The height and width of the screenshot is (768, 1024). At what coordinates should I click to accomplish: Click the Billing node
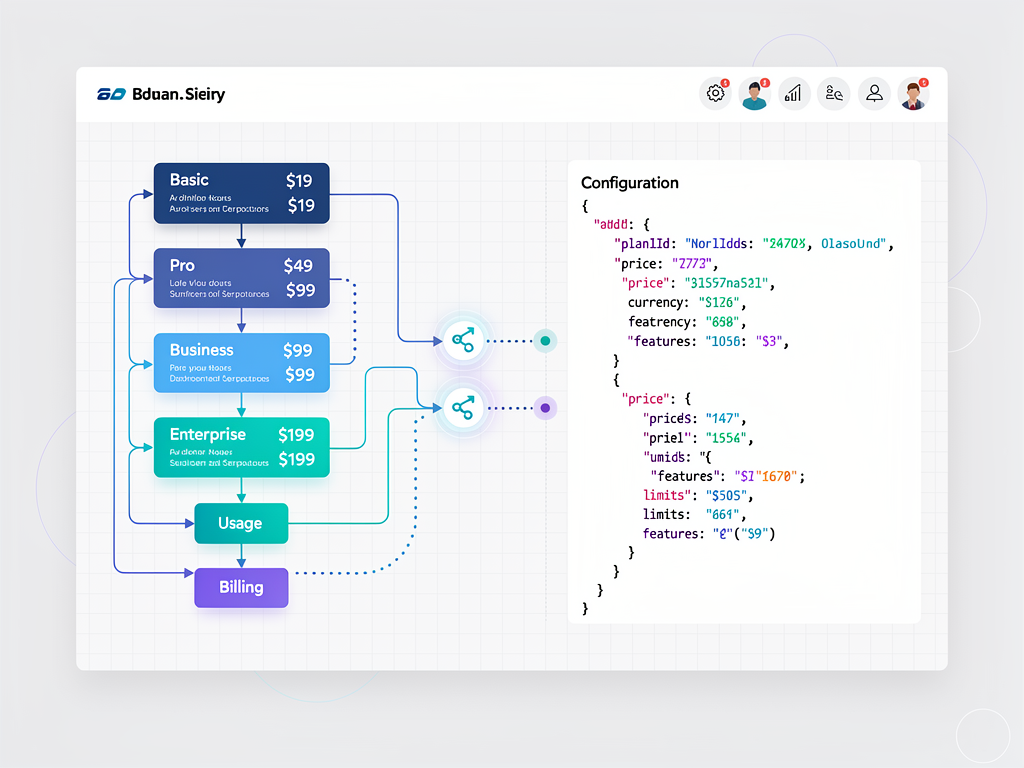pos(241,587)
